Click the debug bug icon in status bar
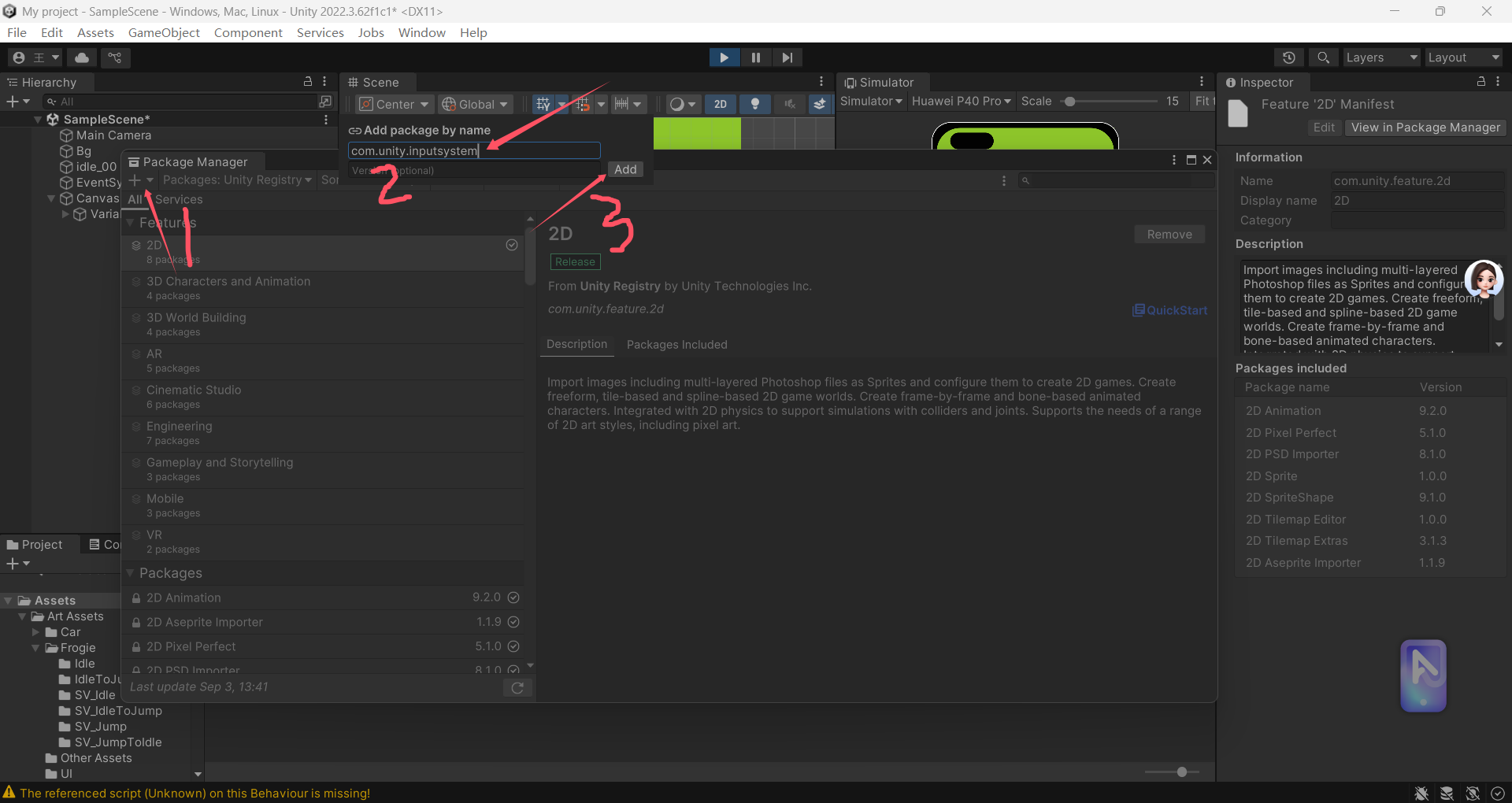 click(x=1421, y=794)
